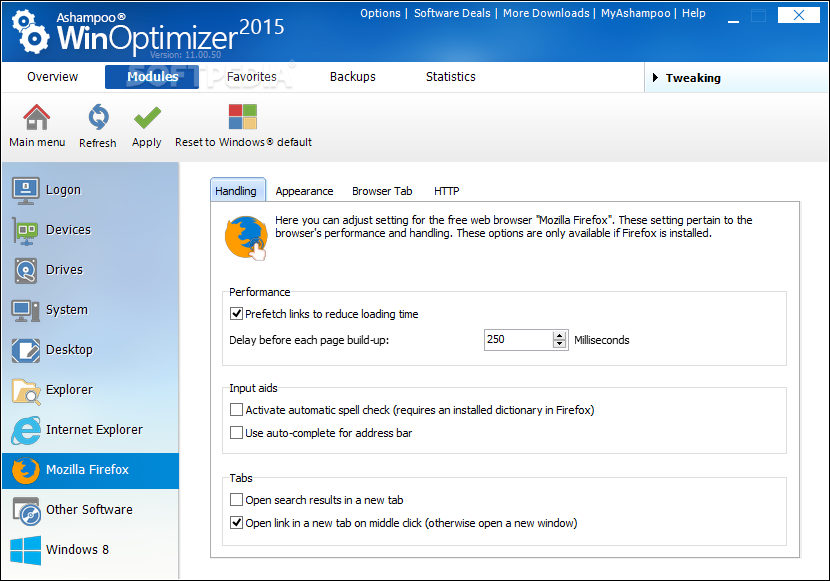Image resolution: width=830 pixels, height=581 pixels.
Task: Open the Internet Explorer sidebar section
Action: (91, 430)
